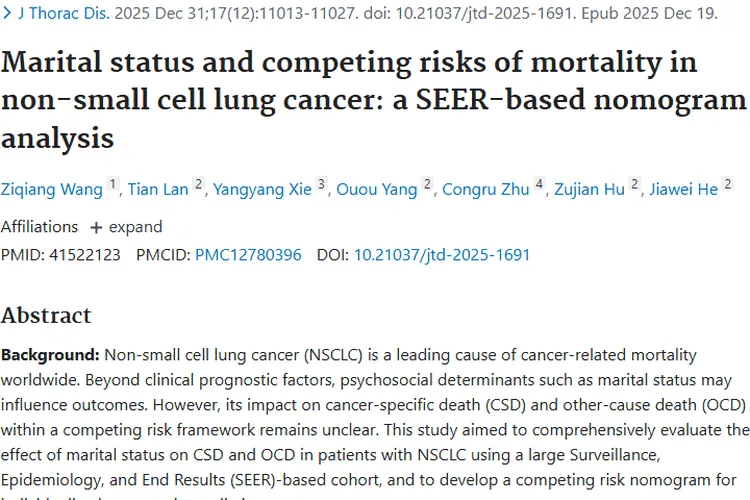
Task: Click the Abstract section heading
Action: 46,315
